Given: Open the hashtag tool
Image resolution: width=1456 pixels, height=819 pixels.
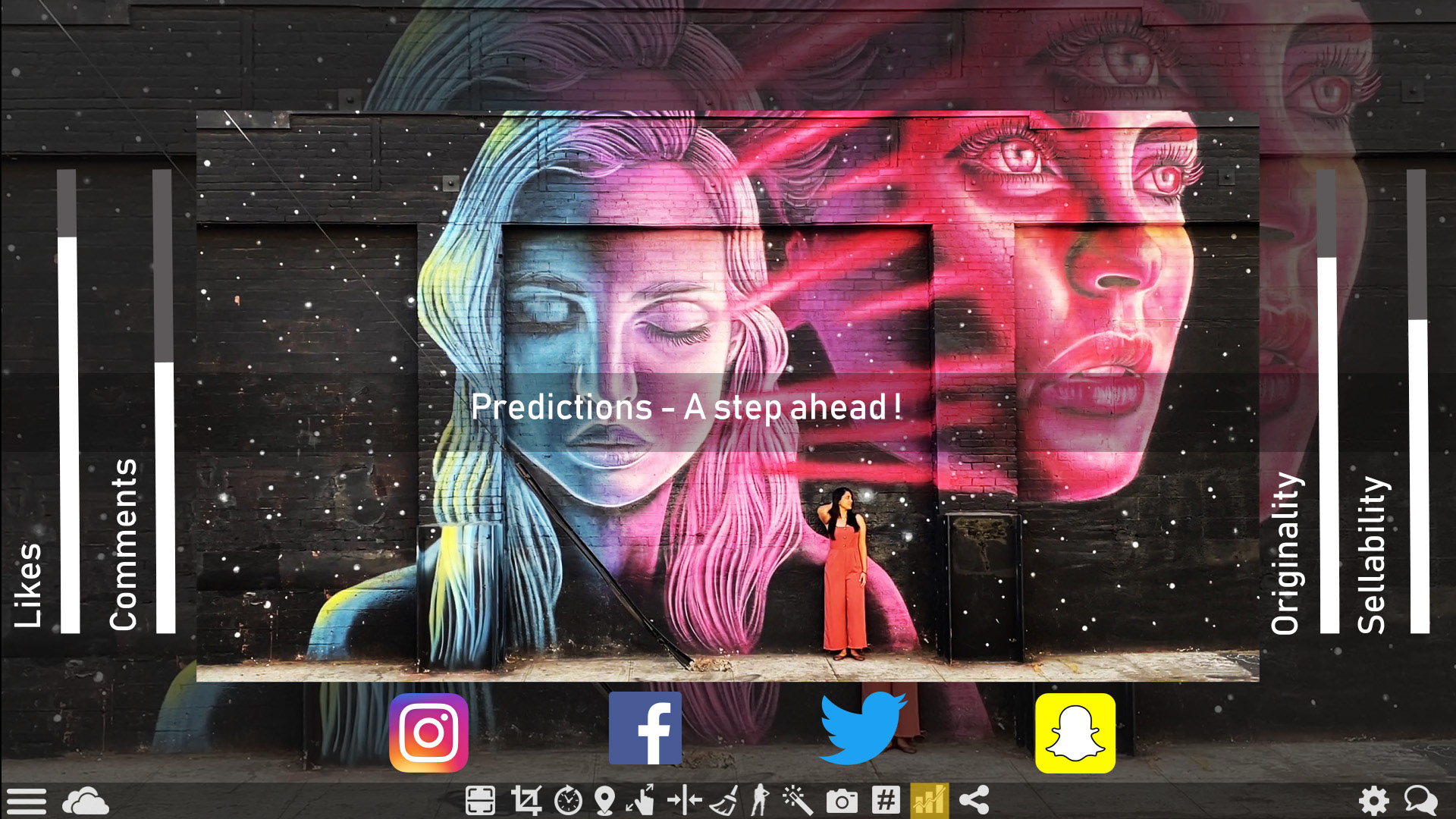Looking at the screenshot, I should pyautogui.click(x=886, y=800).
